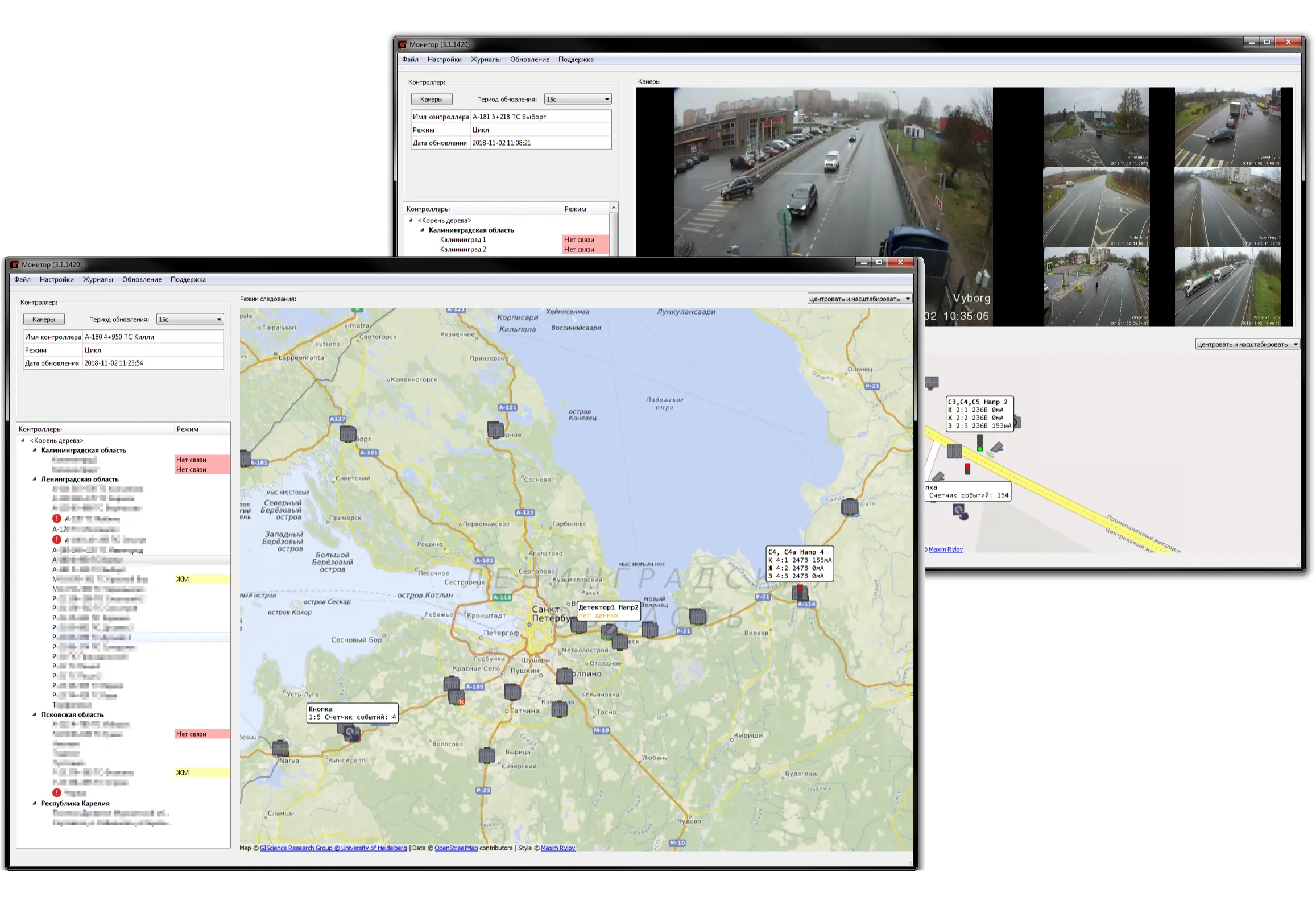Select the red traffic light icon in the rear window map
This screenshot has height=901, width=1316.
point(967,469)
